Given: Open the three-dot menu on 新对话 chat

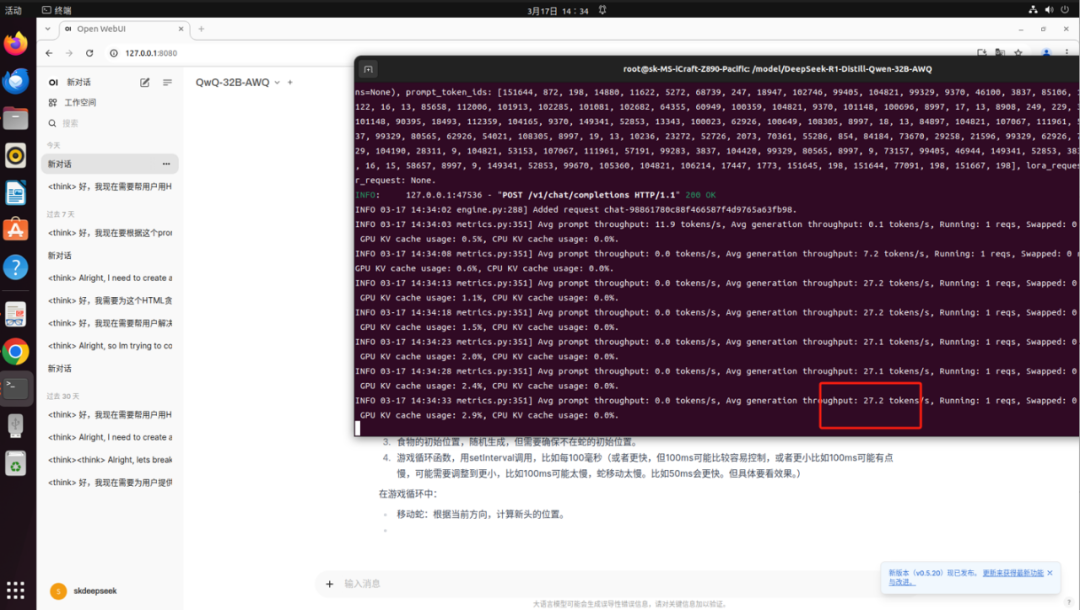Looking at the screenshot, I should click(x=166, y=164).
